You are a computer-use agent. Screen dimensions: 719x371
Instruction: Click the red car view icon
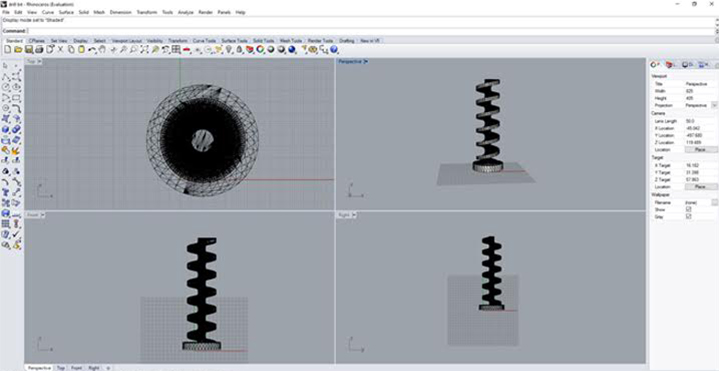[x=187, y=49]
